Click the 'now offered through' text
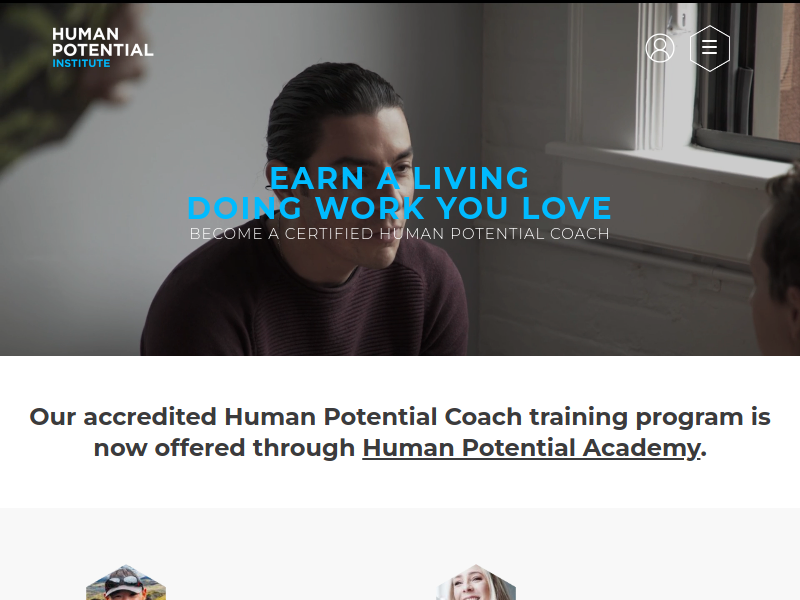The image size is (800, 600). (x=224, y=448)
